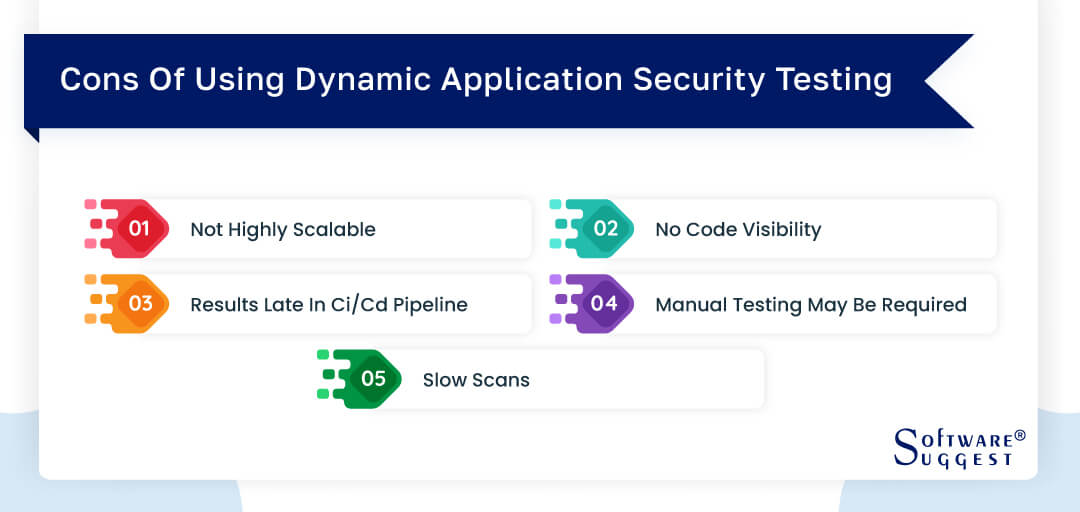This screenshot has height=512, width=1080.
Task: Click the red 01 number badge
Action: pyautogui.click(x=140, y=229)
